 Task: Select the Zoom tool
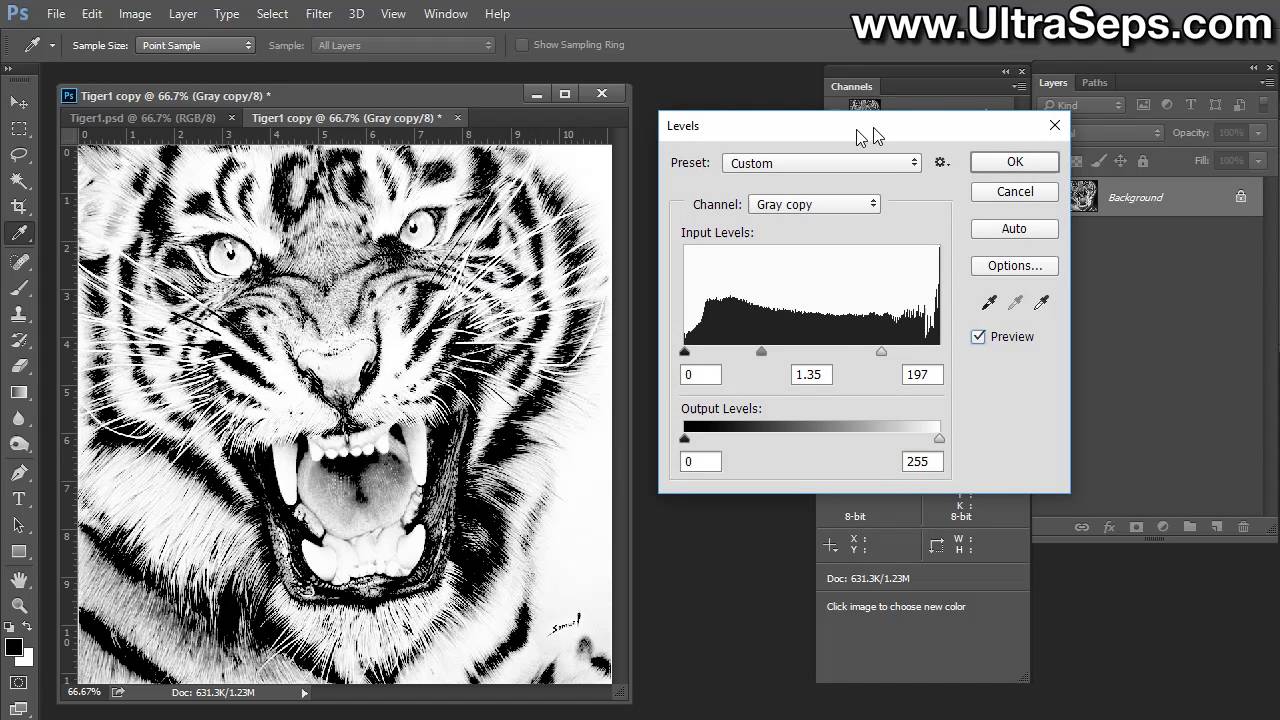(19, 605)
